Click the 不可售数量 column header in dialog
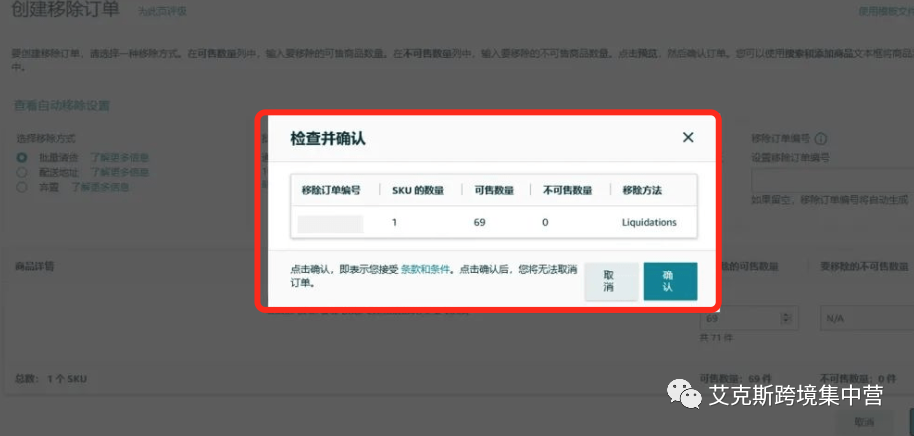Viewport: 914px width, 436px height. (567, 190)
